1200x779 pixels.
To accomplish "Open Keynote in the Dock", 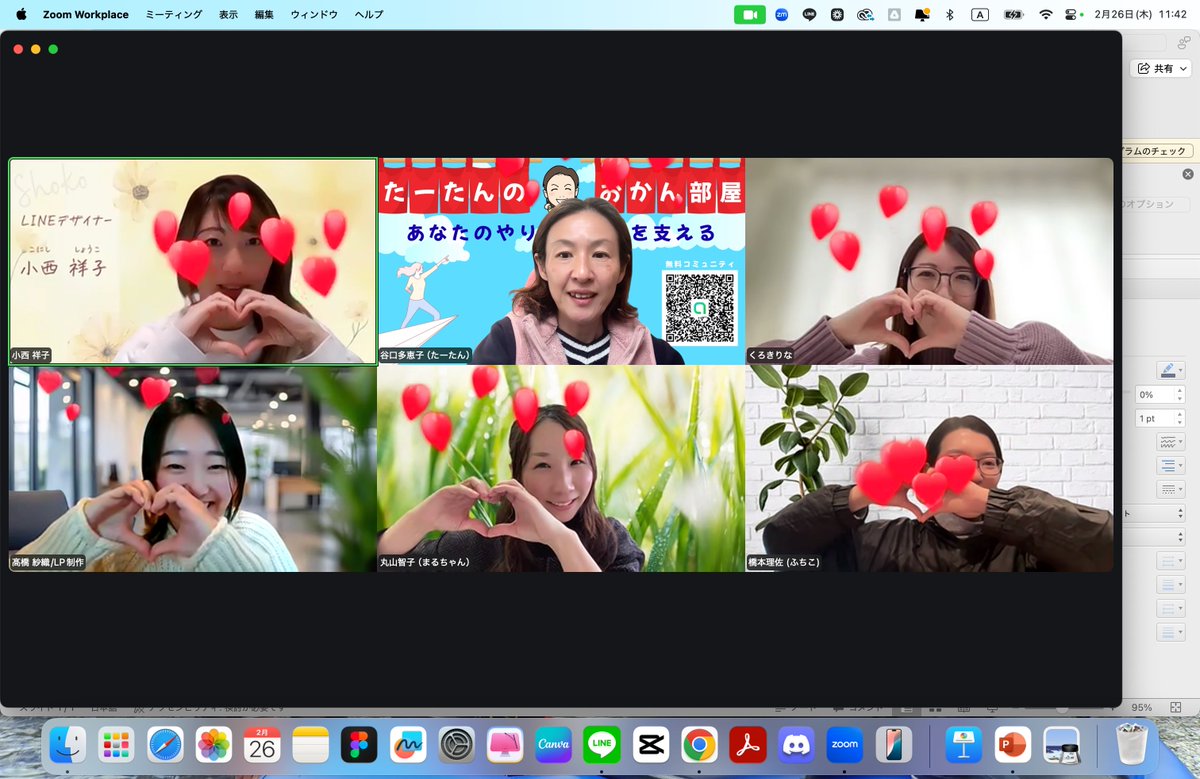I will coord(964,745).
